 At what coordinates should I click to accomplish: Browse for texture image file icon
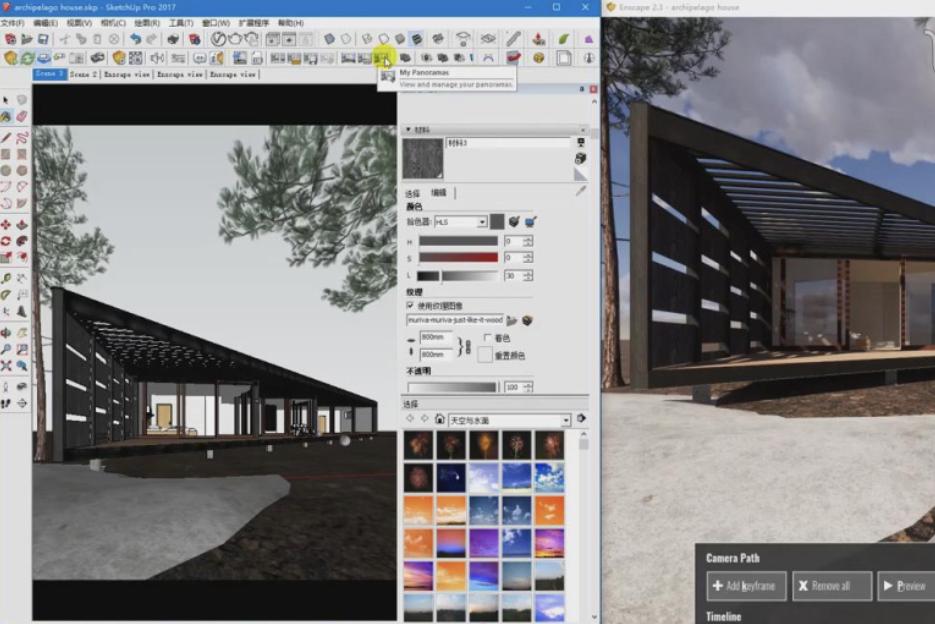512,320
